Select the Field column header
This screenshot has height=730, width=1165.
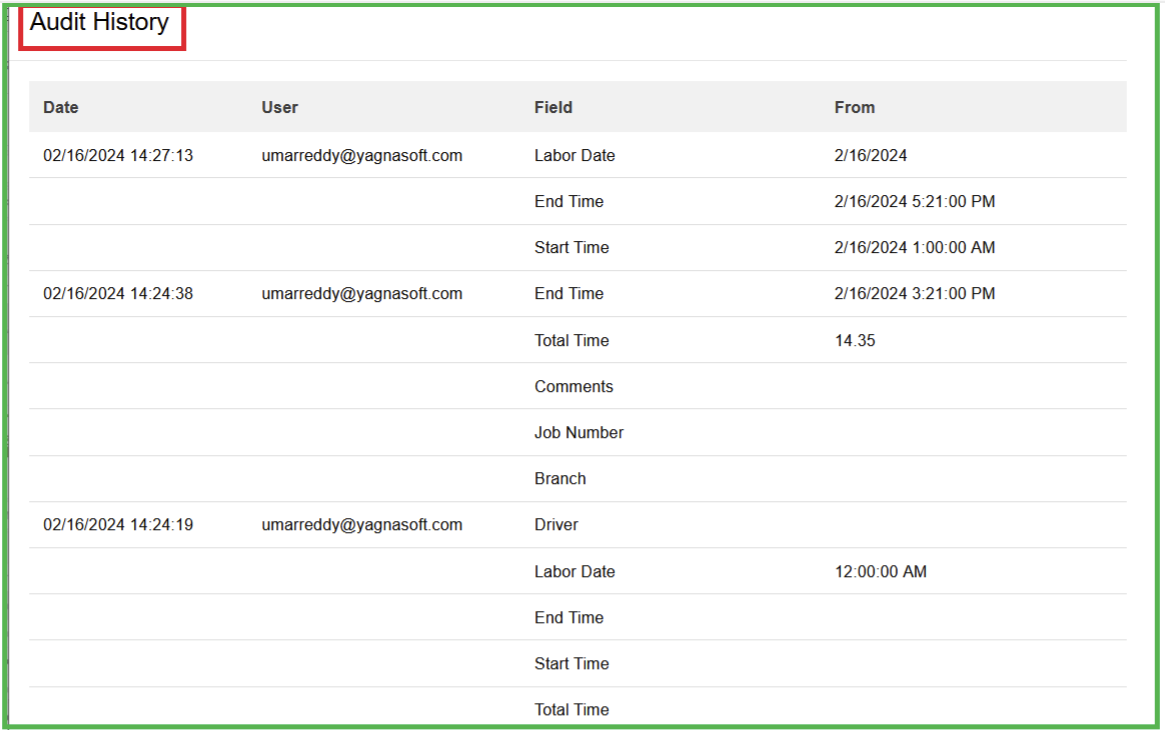click(x=553, y=107)
